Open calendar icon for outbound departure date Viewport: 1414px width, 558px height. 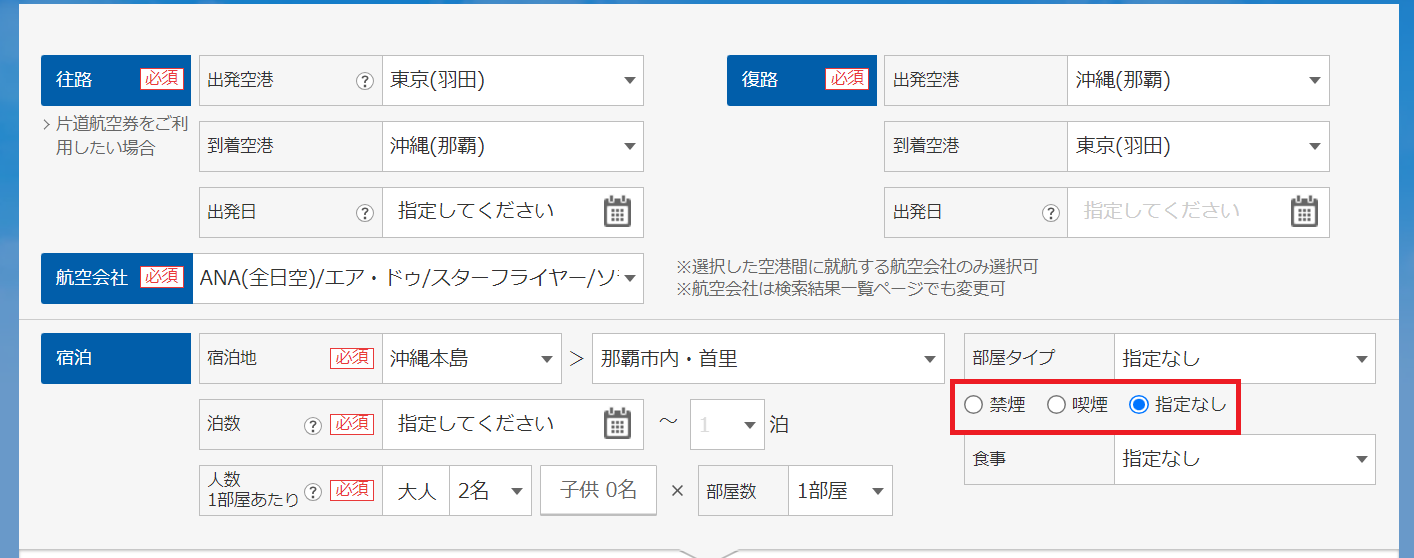[x=617, y=212]
